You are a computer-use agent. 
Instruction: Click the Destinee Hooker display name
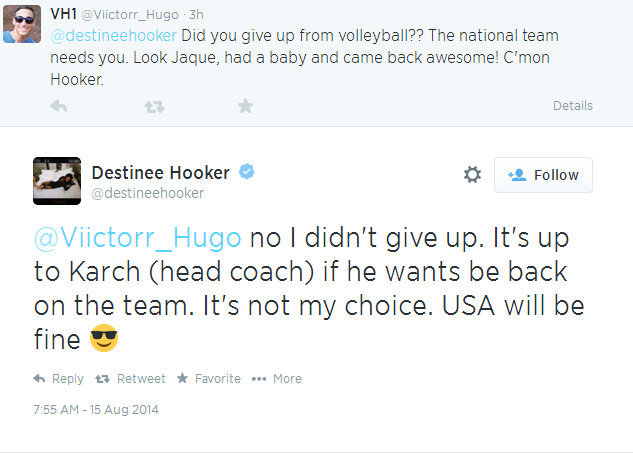tap(160, 173)
